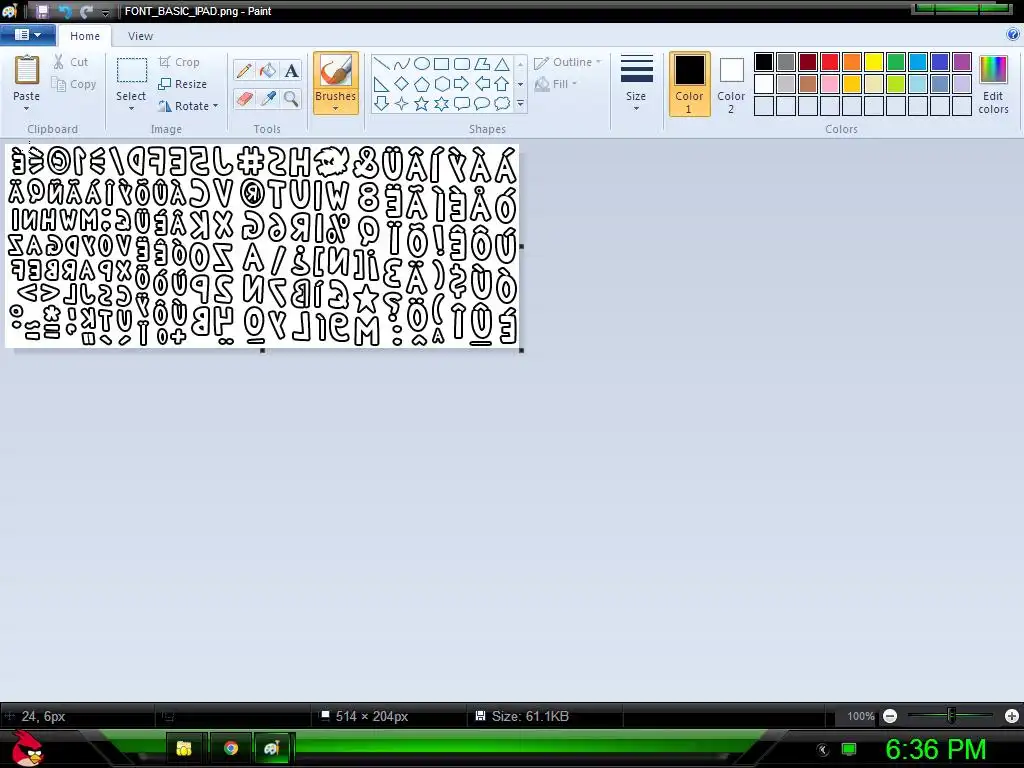Viewport: 1024px width, 768px height.
Task: Click the Save icon in title bar
Action: point(42,11)
